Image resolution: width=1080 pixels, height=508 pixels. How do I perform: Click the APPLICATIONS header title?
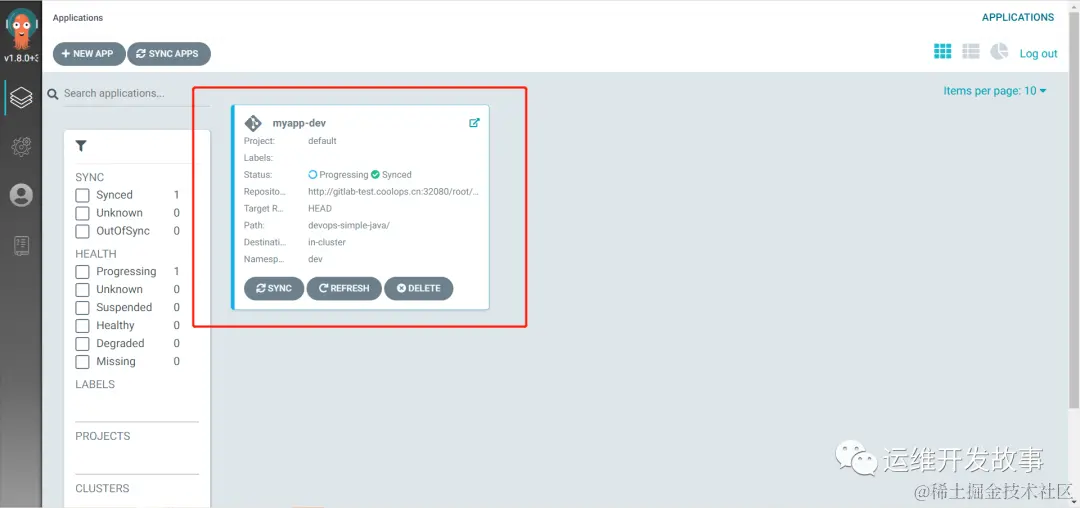[1018, 17]
